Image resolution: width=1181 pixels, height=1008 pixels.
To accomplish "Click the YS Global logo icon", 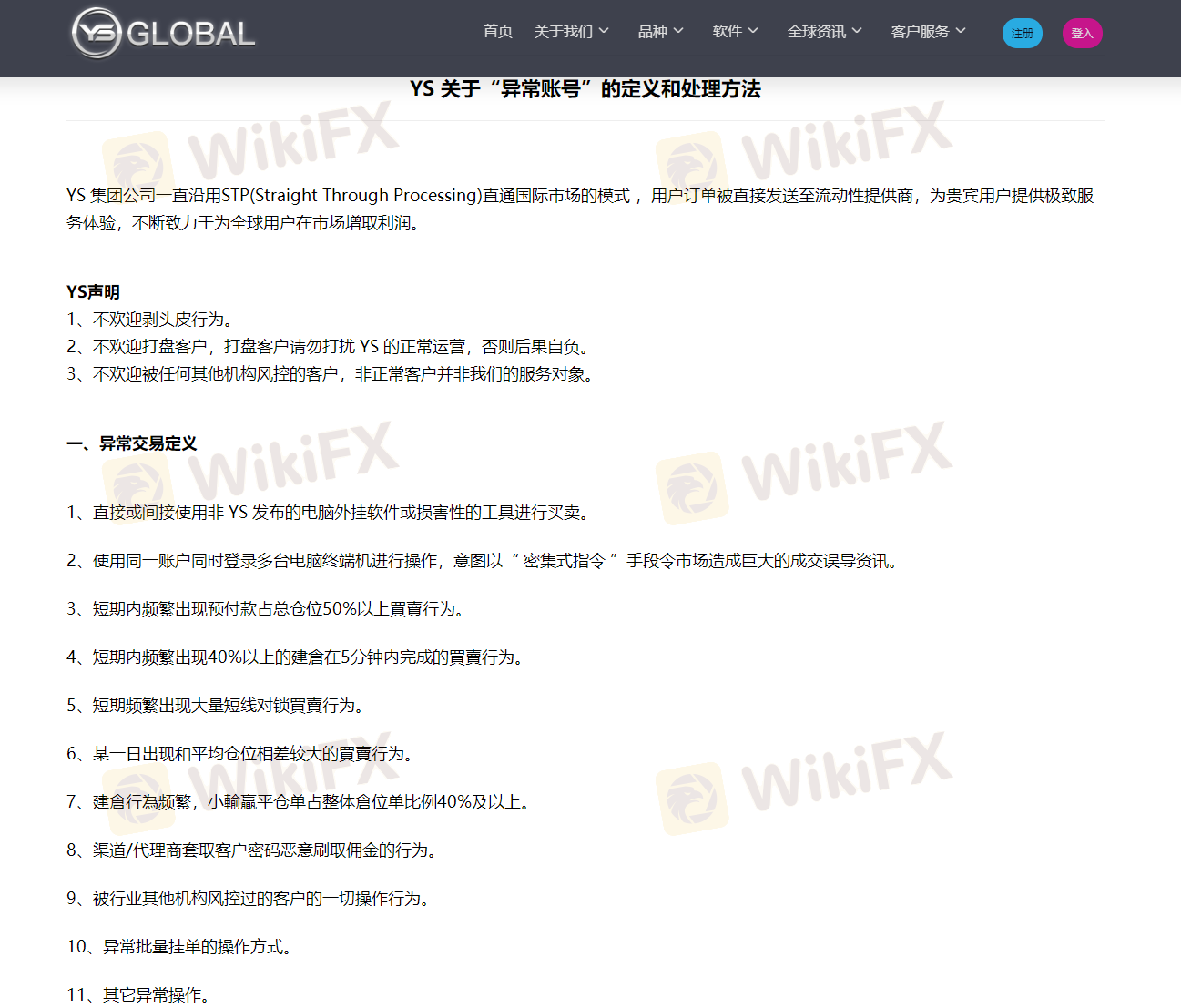I will tap(97, 33).
